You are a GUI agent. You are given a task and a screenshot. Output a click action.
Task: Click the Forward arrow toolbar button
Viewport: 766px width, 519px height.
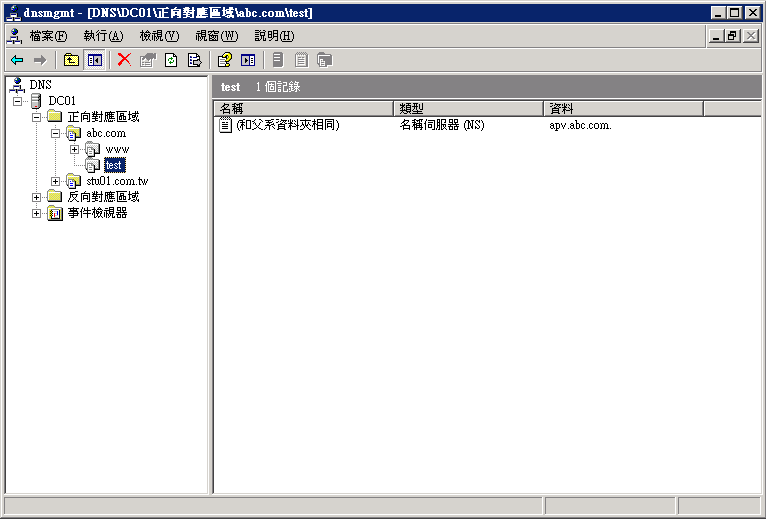pos(40,60)
